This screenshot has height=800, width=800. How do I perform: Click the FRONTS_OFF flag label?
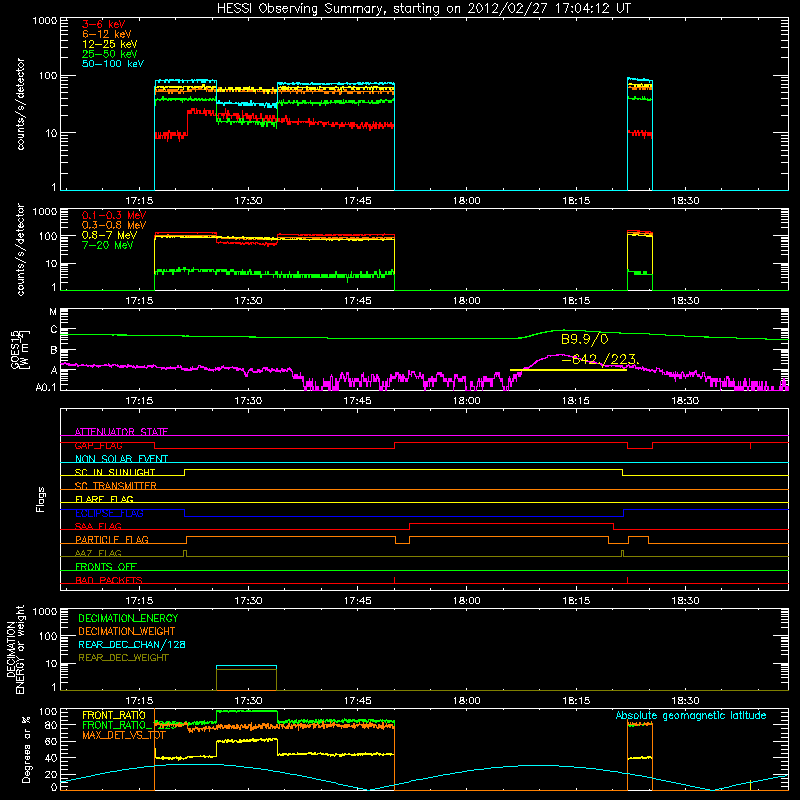click(x=106, y=567)
